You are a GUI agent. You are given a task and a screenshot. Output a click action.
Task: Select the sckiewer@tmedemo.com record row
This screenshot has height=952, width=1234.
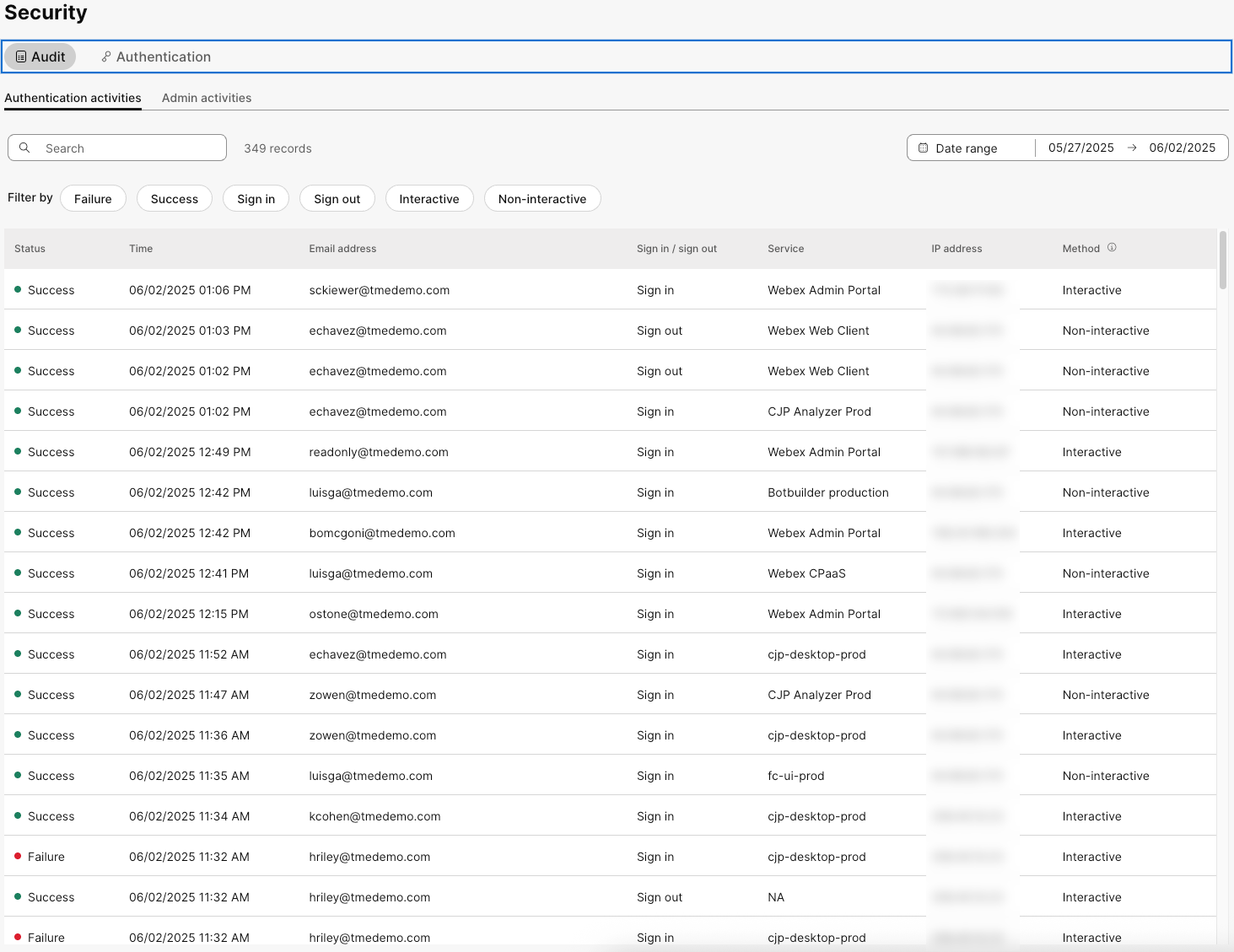(x=379, y=290)
